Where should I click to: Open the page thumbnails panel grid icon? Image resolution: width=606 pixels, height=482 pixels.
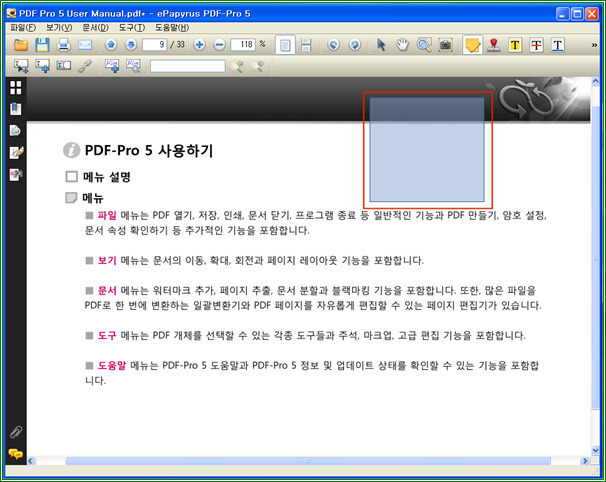tap(15, 88)
